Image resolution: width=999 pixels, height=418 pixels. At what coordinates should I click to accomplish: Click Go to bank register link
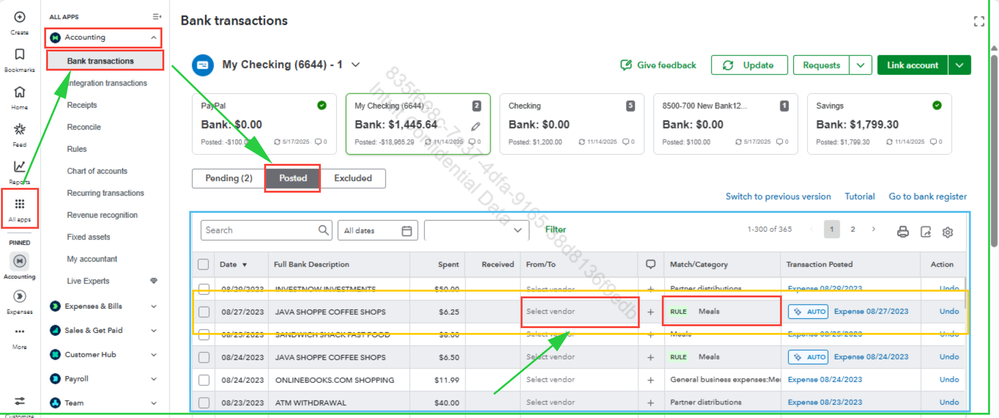pos(928,196)
